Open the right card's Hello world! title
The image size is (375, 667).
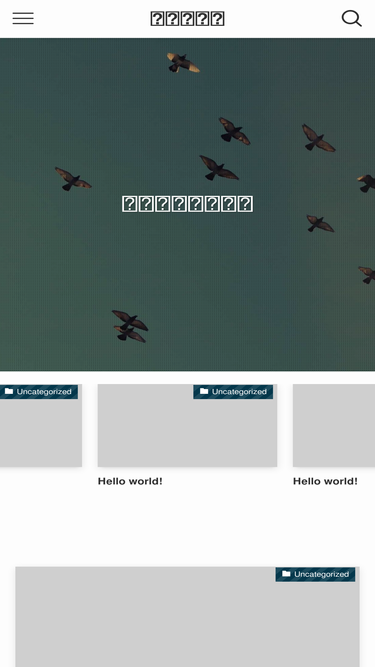(x=325, y=481)
